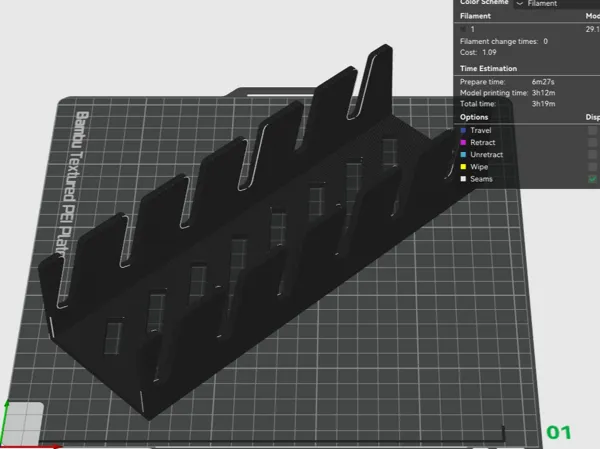Select the Travel option label
This screenshot has height=449, width=600.
pyautogui.click(x=481, y=131)
